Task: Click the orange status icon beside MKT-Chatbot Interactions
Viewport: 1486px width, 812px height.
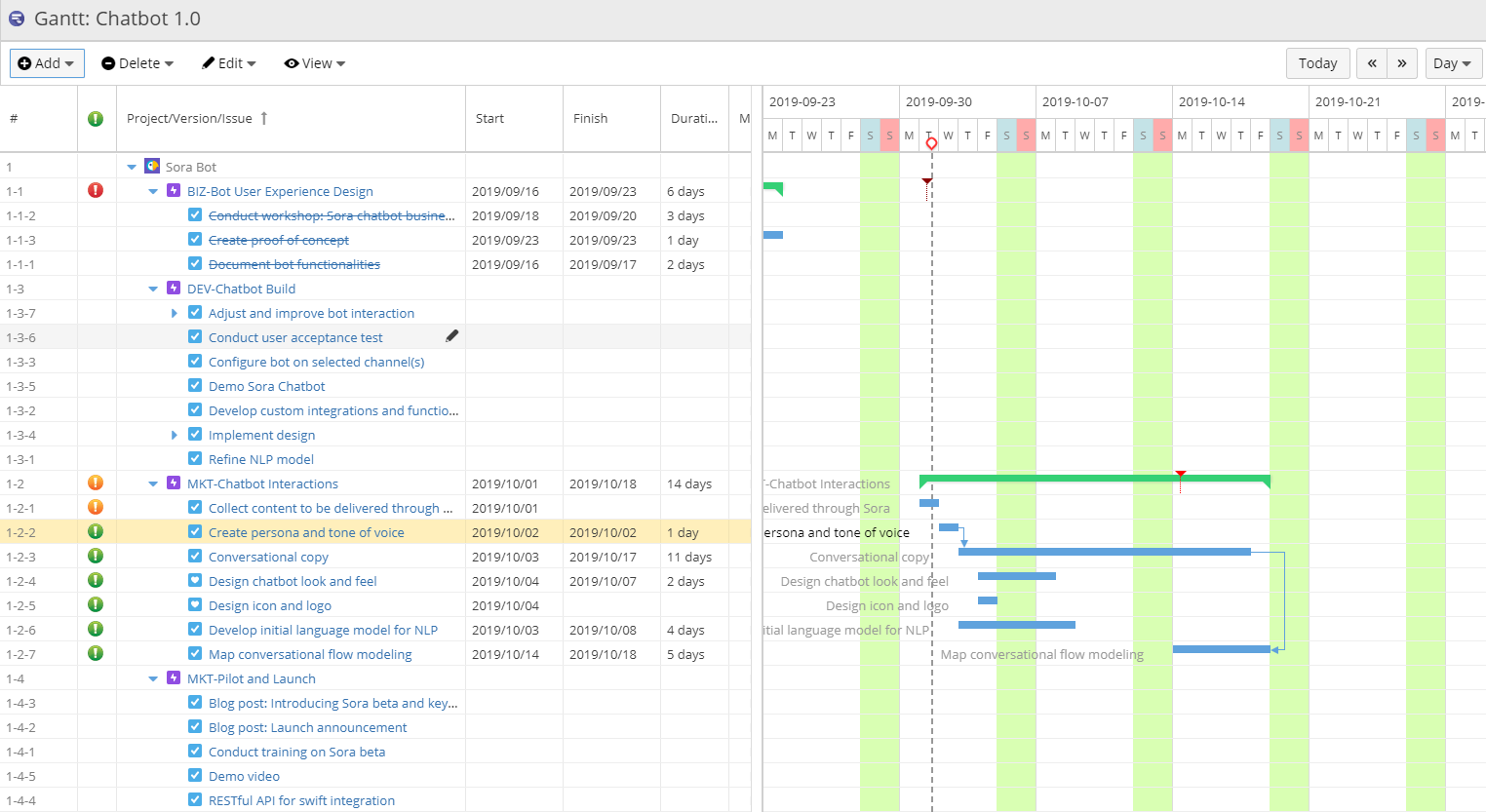Action: pos(95,483)
